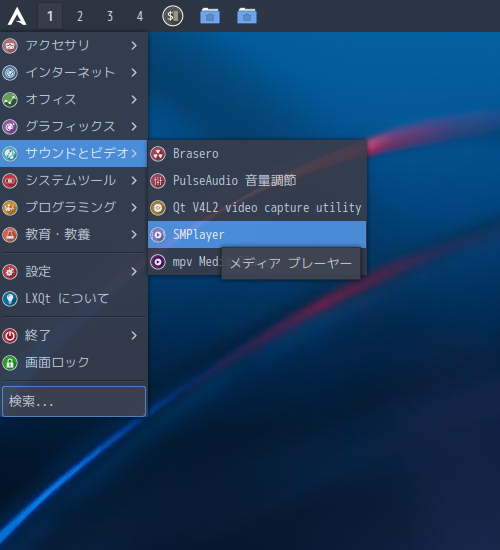This screenshot has width=500, height=550.
Task: Switch to desktop workspace 1
Action: [50, 16]
